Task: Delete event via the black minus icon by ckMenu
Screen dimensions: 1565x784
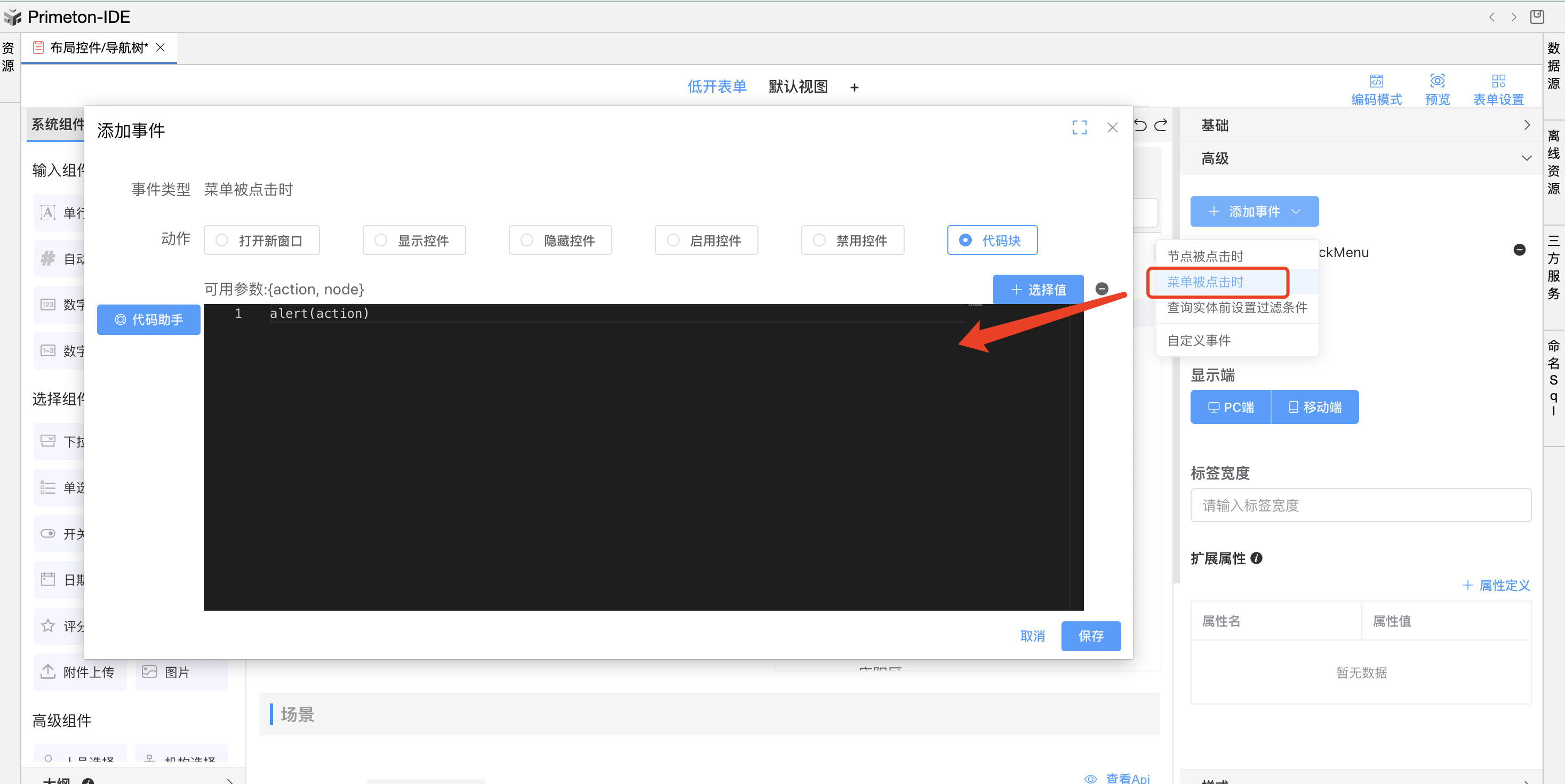Action: click(1519, 250)
